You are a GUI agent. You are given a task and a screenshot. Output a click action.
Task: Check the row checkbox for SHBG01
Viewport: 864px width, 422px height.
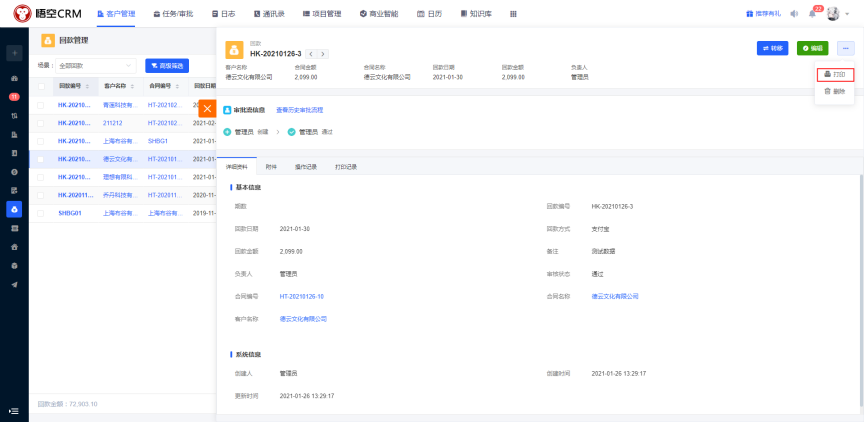click(x=41, y=213)
